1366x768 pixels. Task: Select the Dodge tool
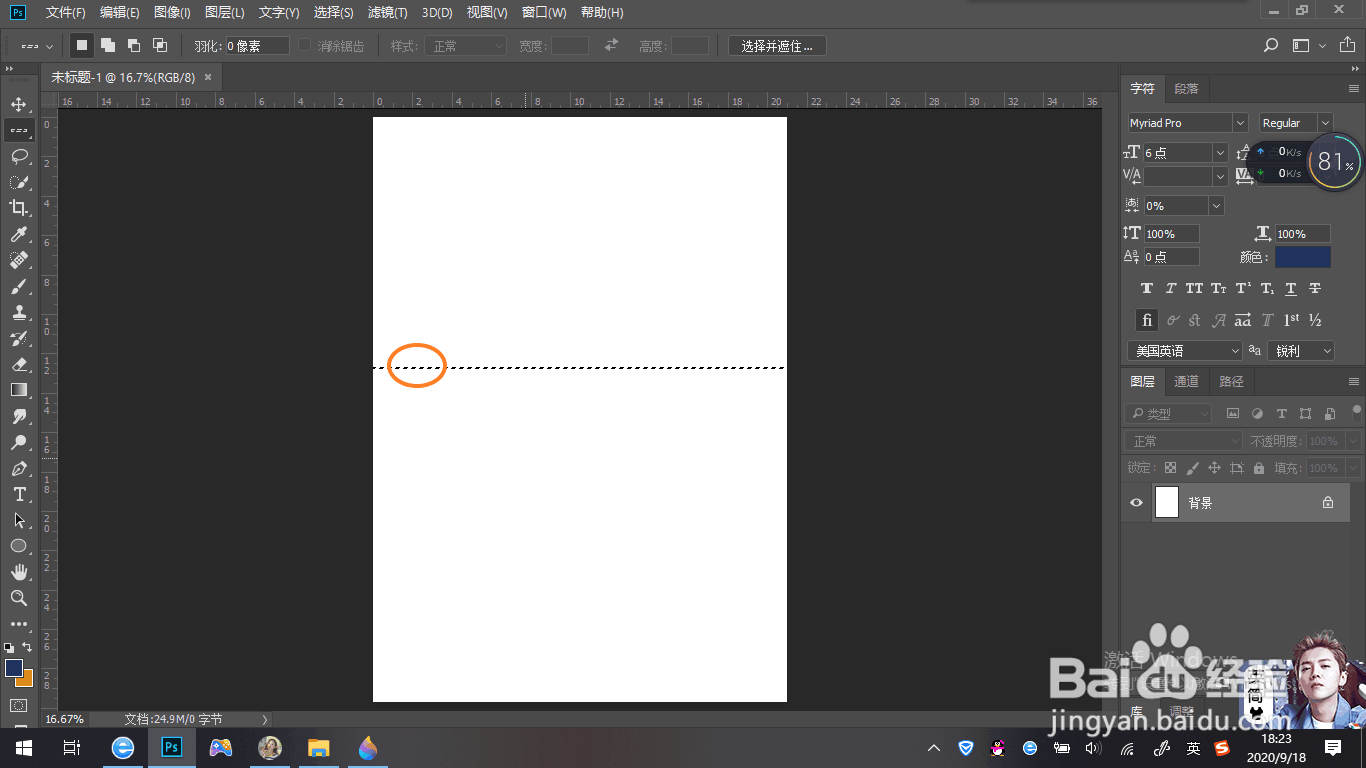tap(18, 442)
